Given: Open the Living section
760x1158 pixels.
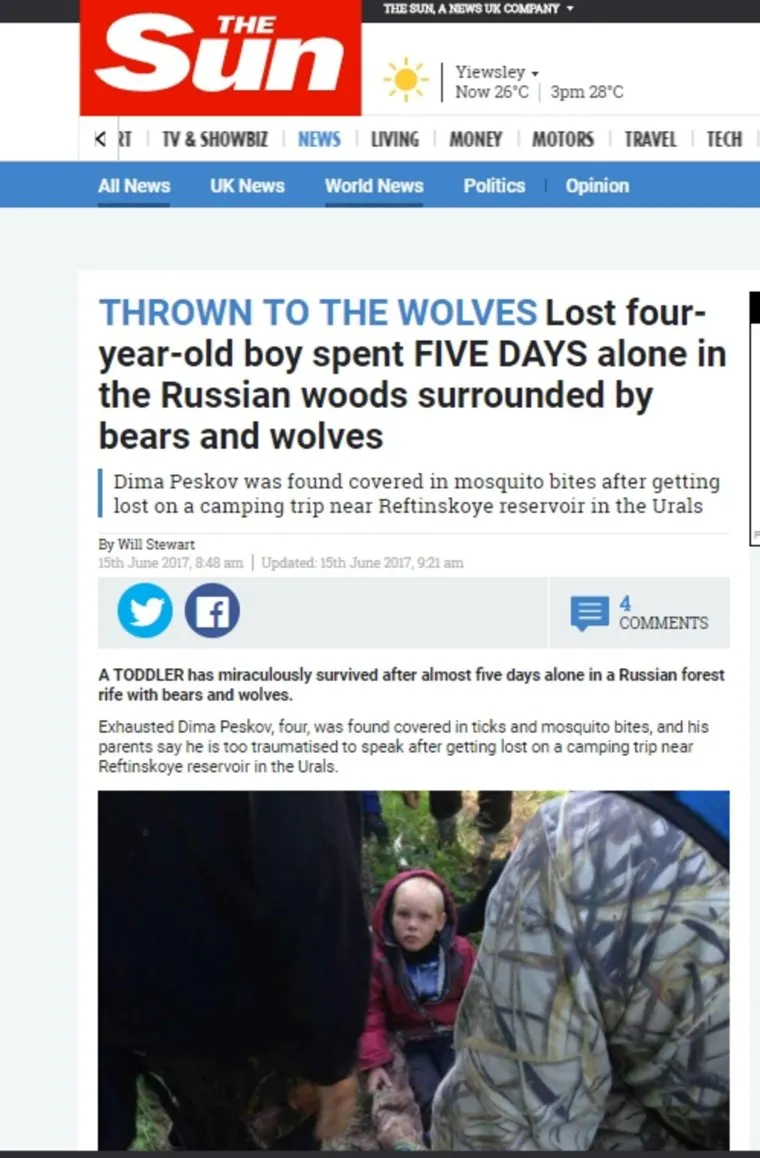Looking at the screenshot, I should (x=394, y=139).
